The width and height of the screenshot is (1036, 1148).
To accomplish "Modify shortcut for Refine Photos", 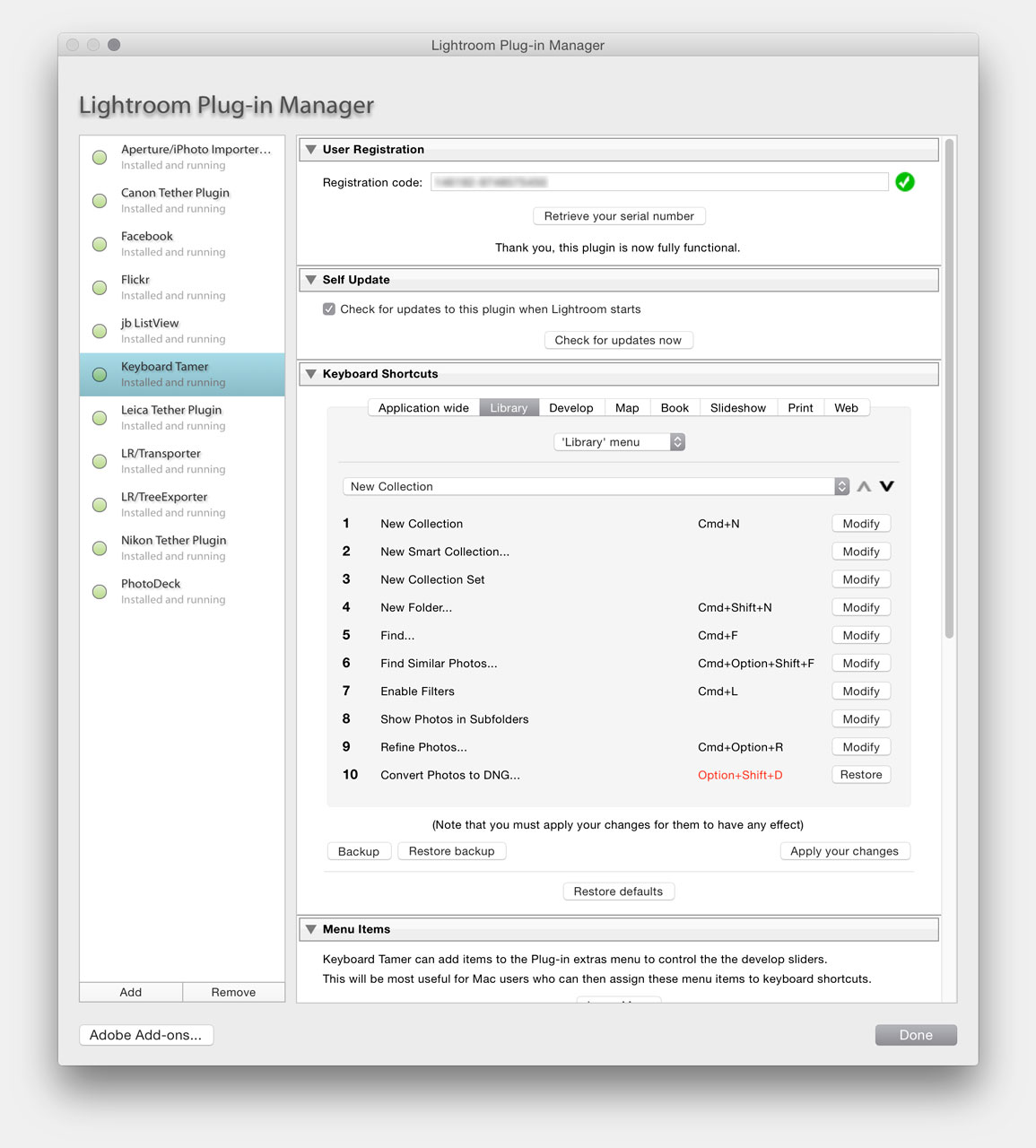I will [861, 747].
